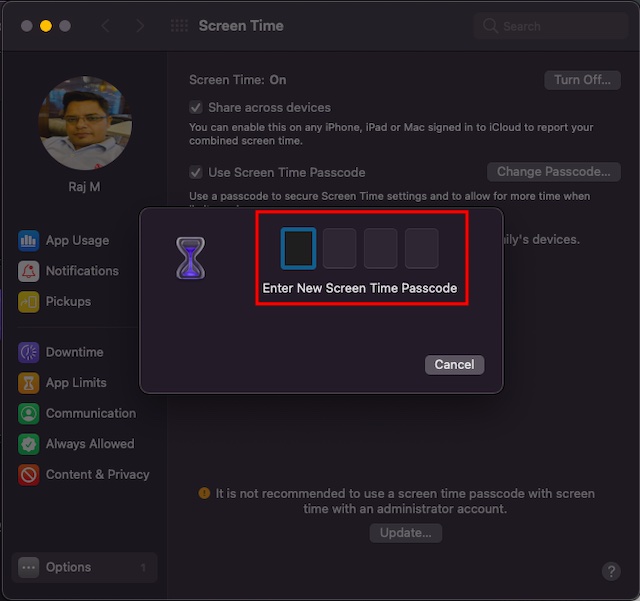Cancel the passcode dialog
The height and width of the screenshot is (601, 640).
coord(454,365)
